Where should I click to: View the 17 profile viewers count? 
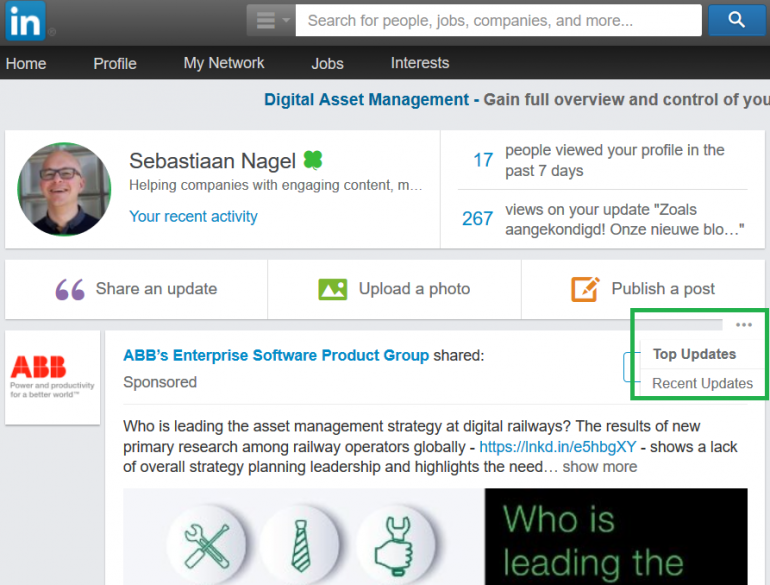coord(483,160)
